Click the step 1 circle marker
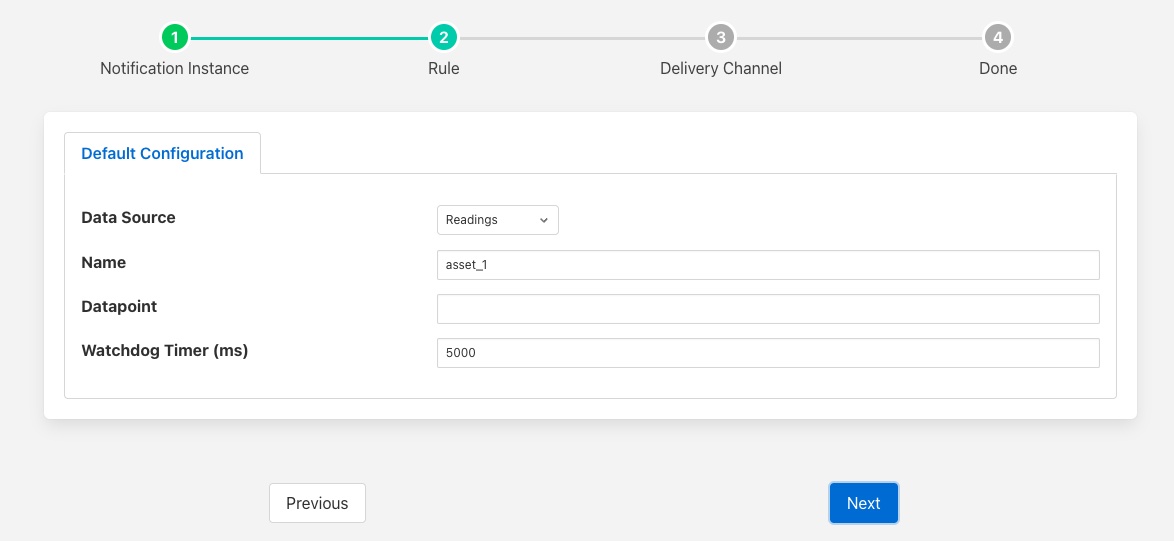The height and width of the screenshot is (541, 1174). 175,38
